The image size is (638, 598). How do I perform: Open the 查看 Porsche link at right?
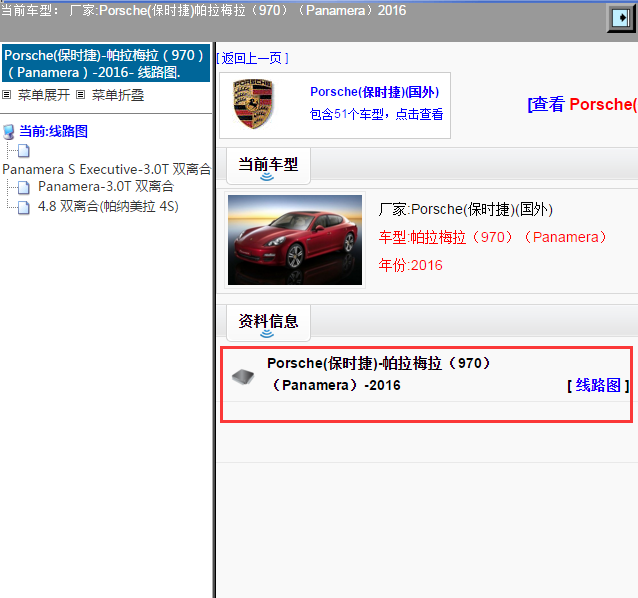tap(582, 105)
